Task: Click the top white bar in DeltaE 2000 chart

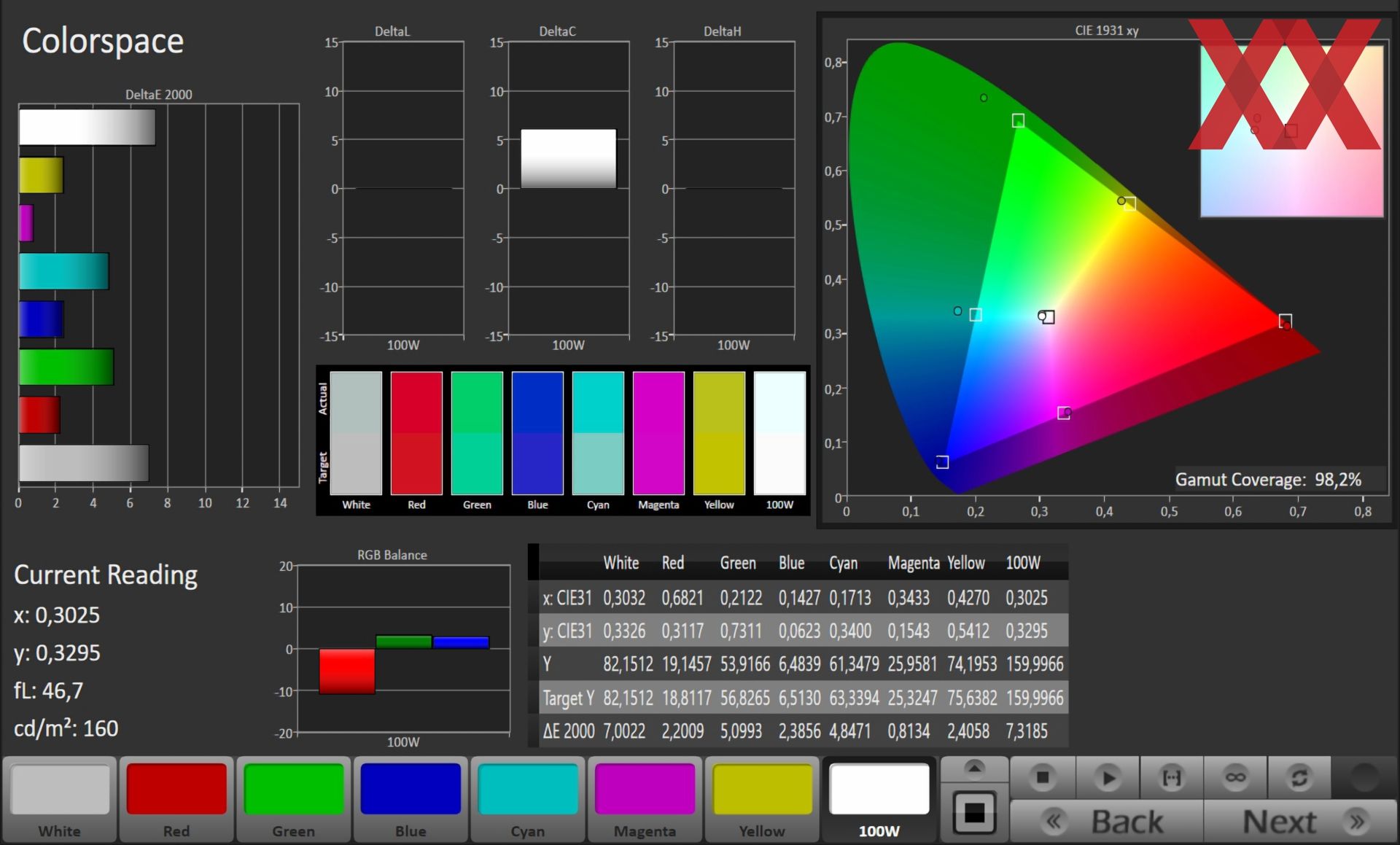Action: click(87, 127)
